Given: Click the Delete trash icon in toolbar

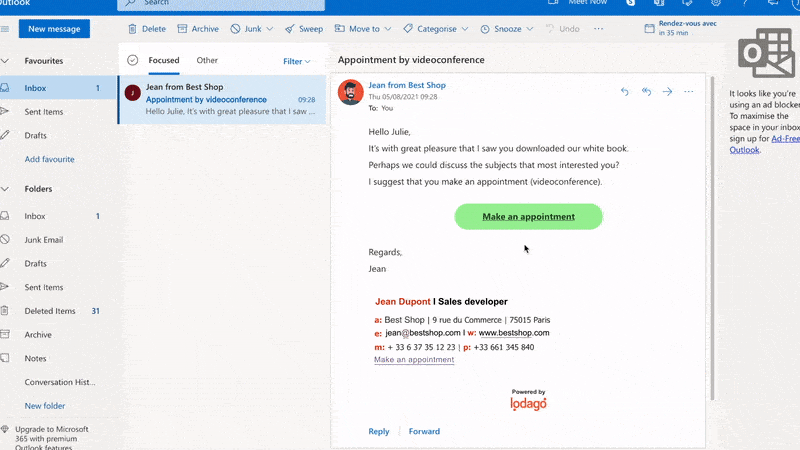Looking at the screenshot, I should point(132,29).
